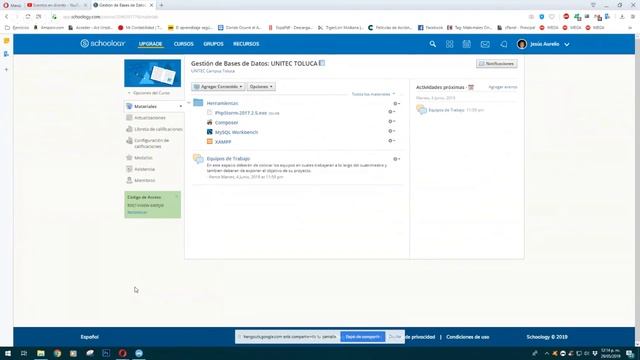640x360 pixels.
Task: Open the Todos los materiales filter
Action: (373, 94)
